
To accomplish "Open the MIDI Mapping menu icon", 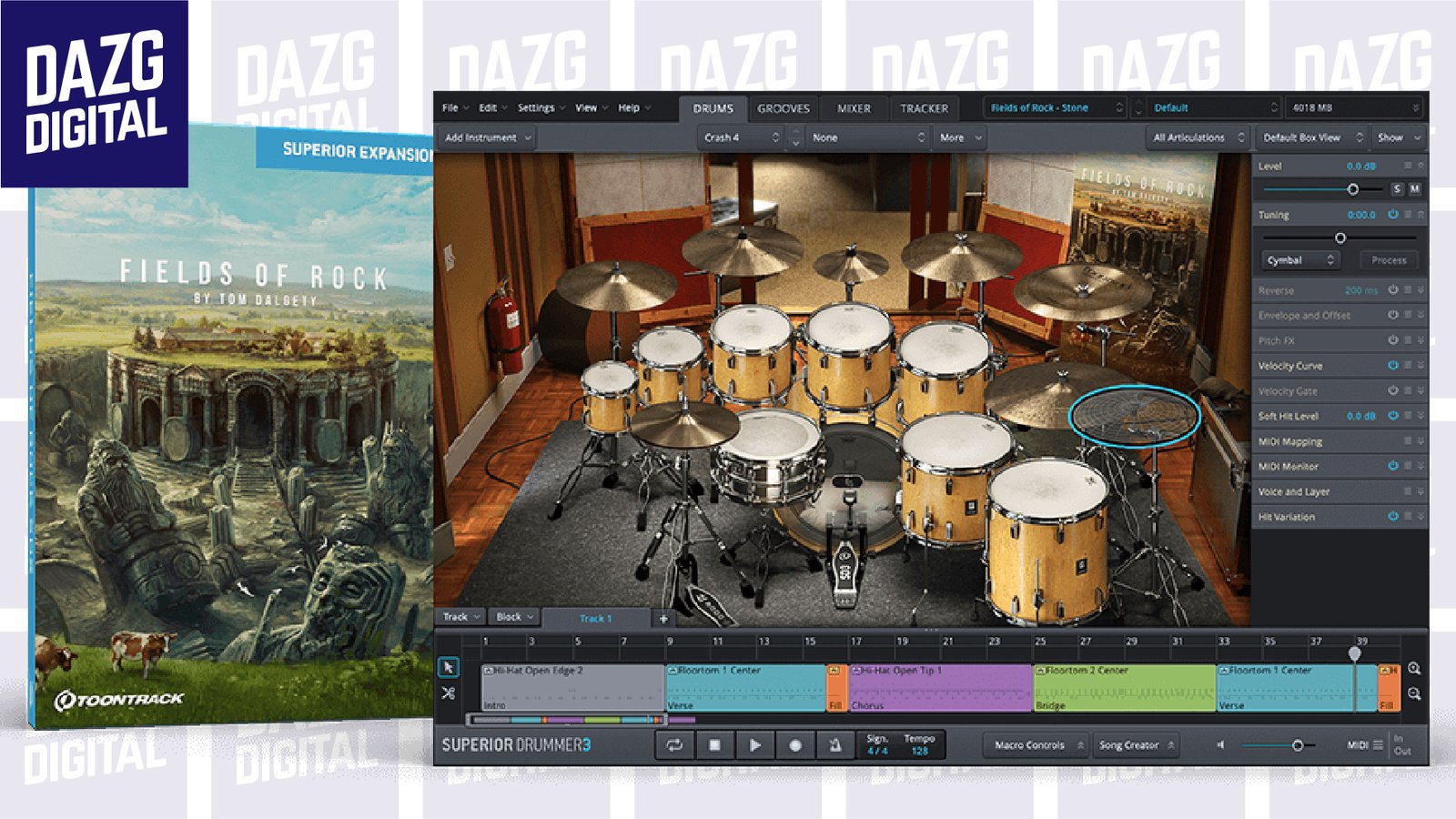I will 1407,441.
